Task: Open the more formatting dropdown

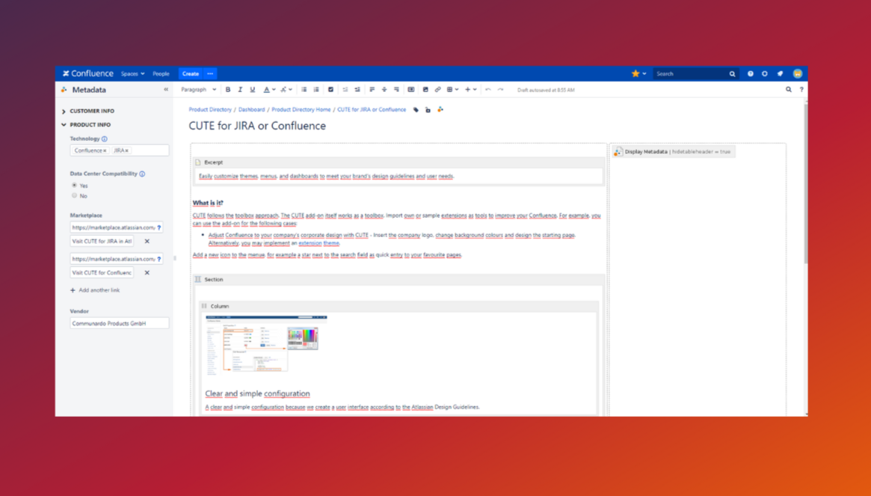Action: (287, 89)
